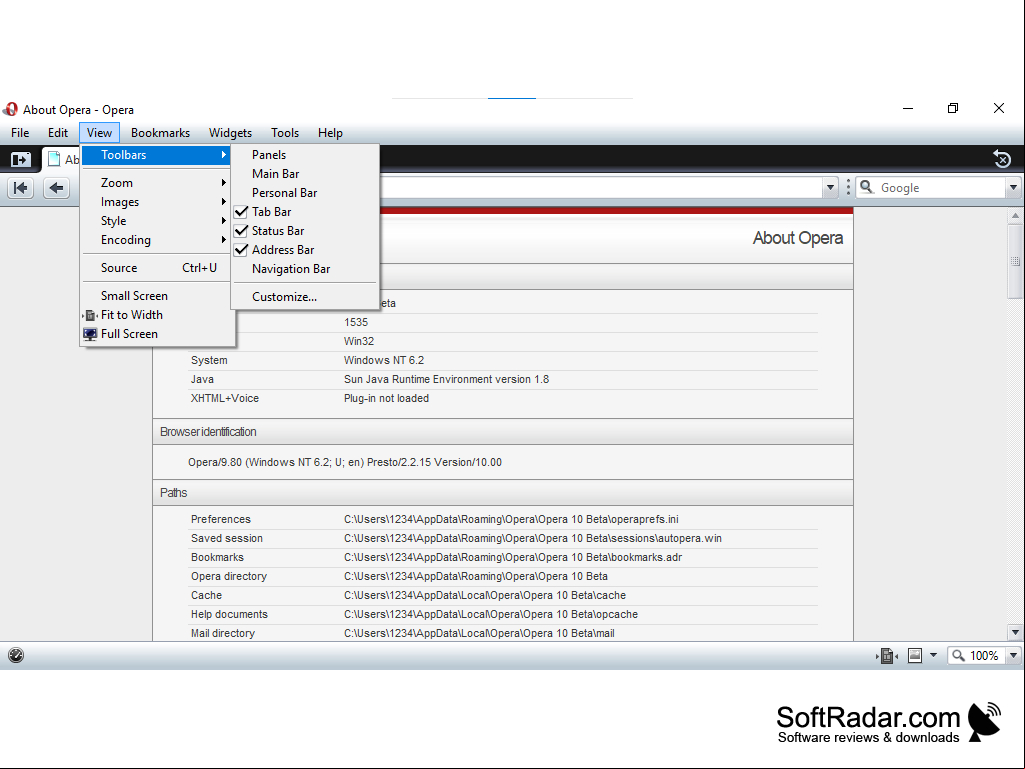Close the View menu
This screenshot has height=769, width=1025.
[x=99, y=133]
